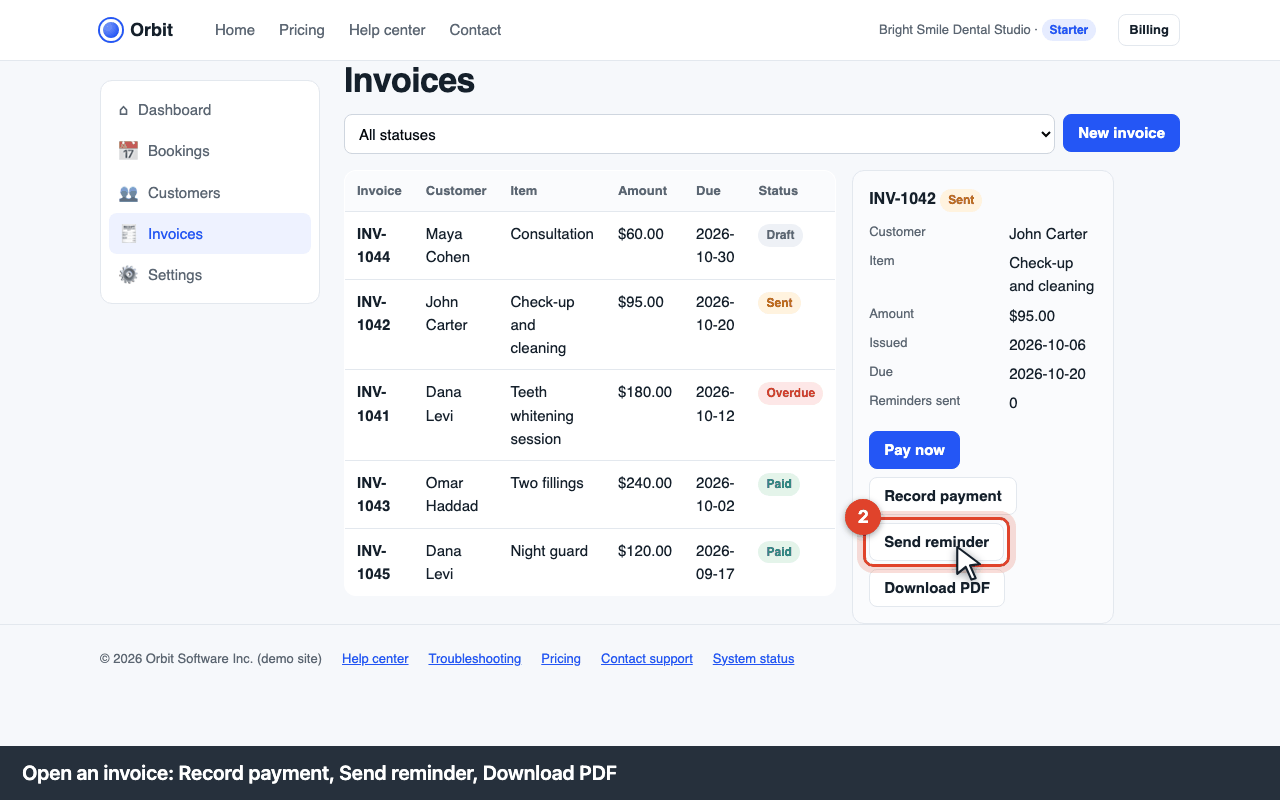Open Help center link in footer

[375, 659]
